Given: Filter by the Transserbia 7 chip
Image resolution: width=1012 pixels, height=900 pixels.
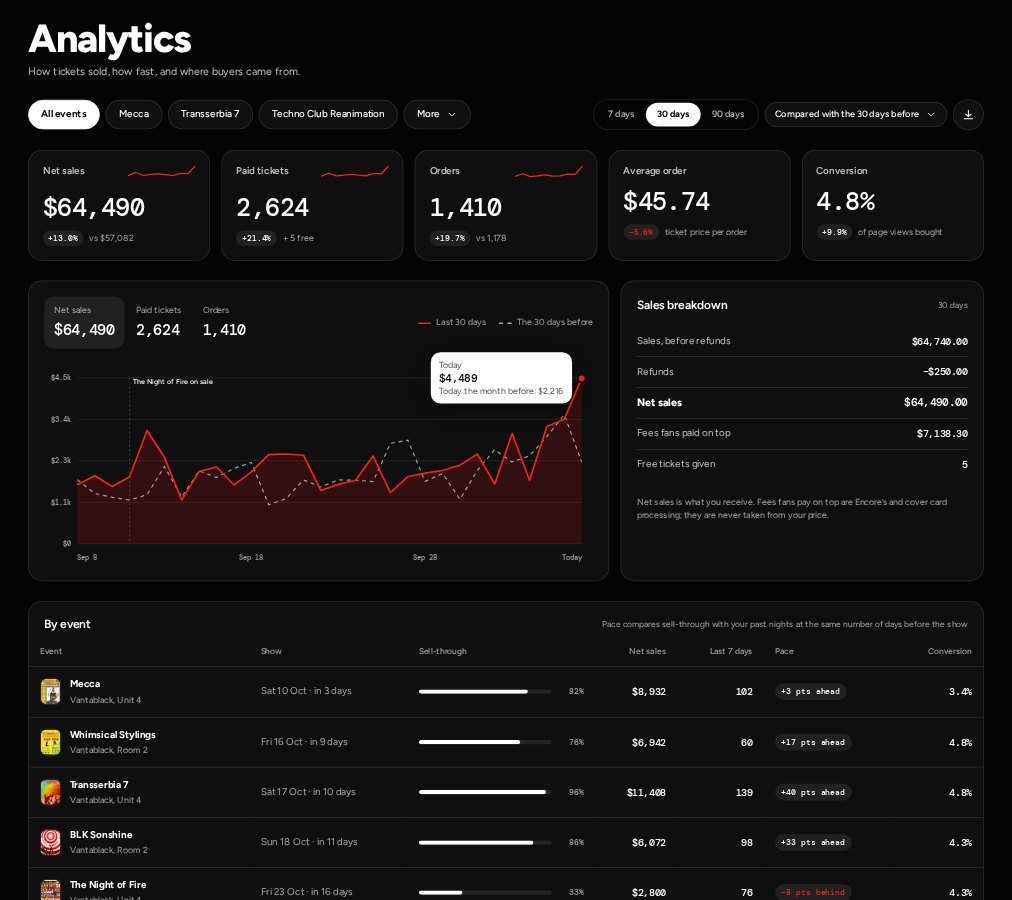Looking at the screenshot, I should point(210,114).
